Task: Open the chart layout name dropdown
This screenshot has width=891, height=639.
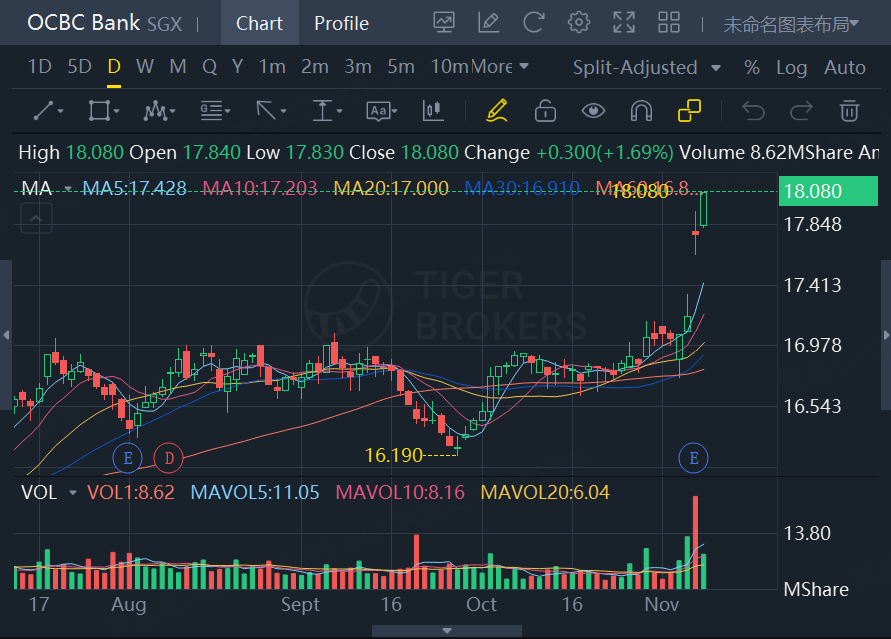Action: click(x=790, y=24)
